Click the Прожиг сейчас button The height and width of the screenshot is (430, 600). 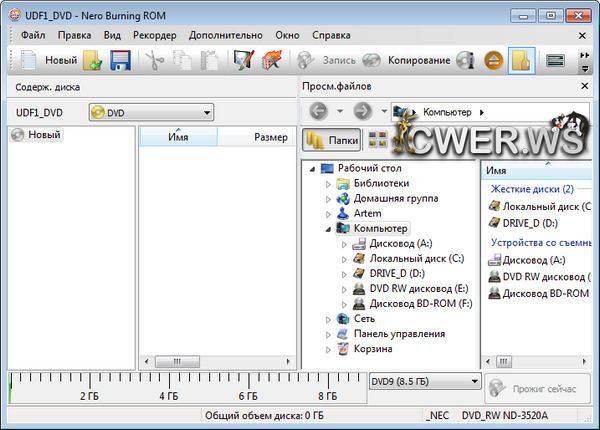(538, 389)
